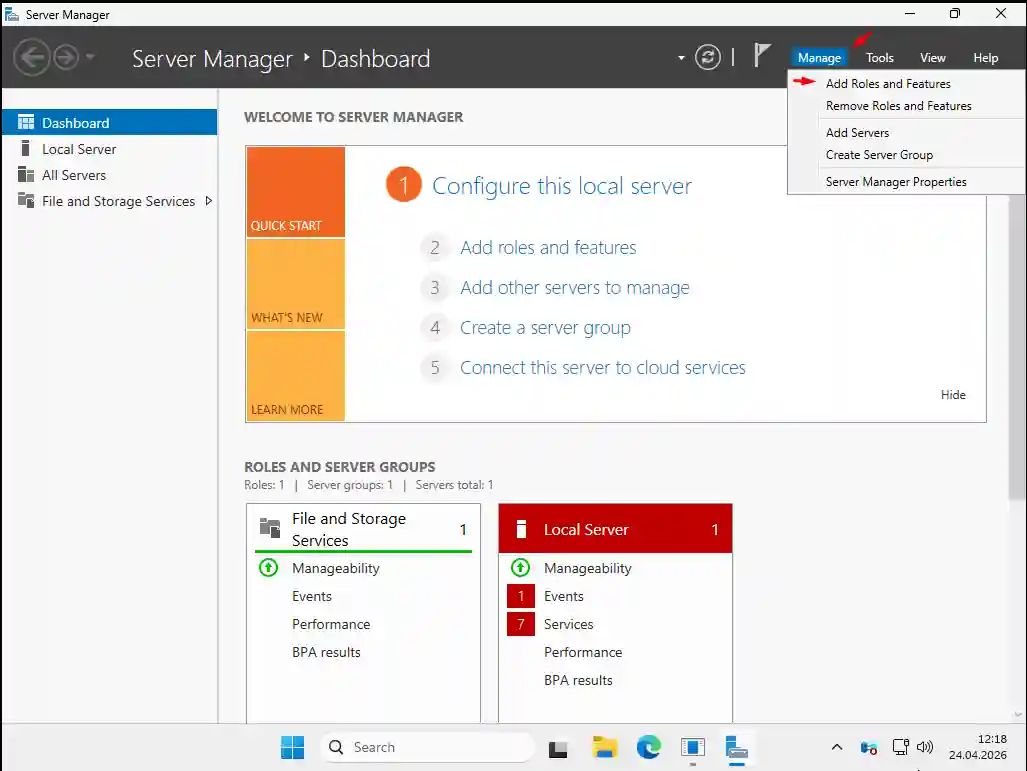Choose Add Roles and Features menu entry

[888, 83]
